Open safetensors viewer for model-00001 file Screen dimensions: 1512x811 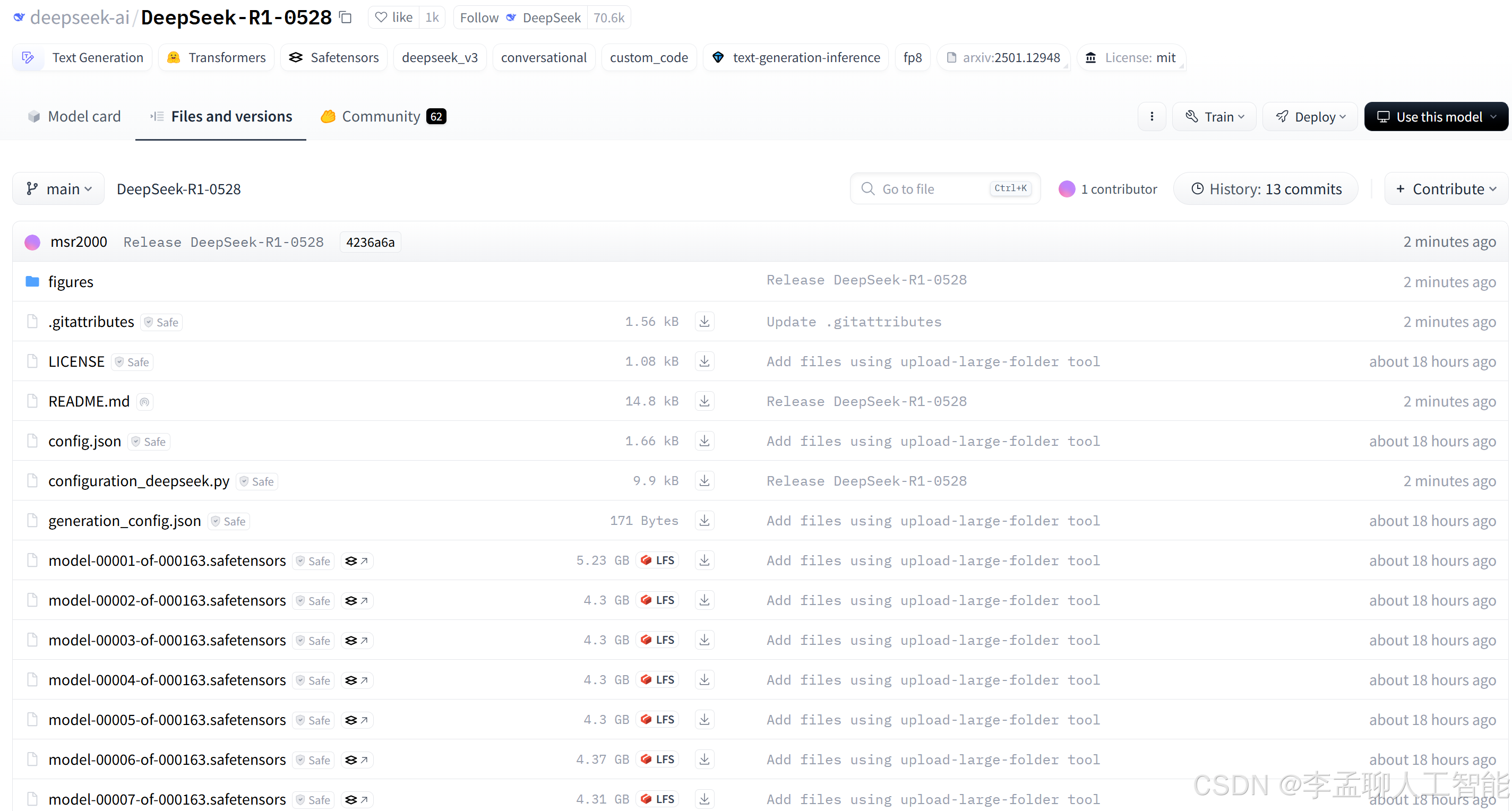[356, 560]
